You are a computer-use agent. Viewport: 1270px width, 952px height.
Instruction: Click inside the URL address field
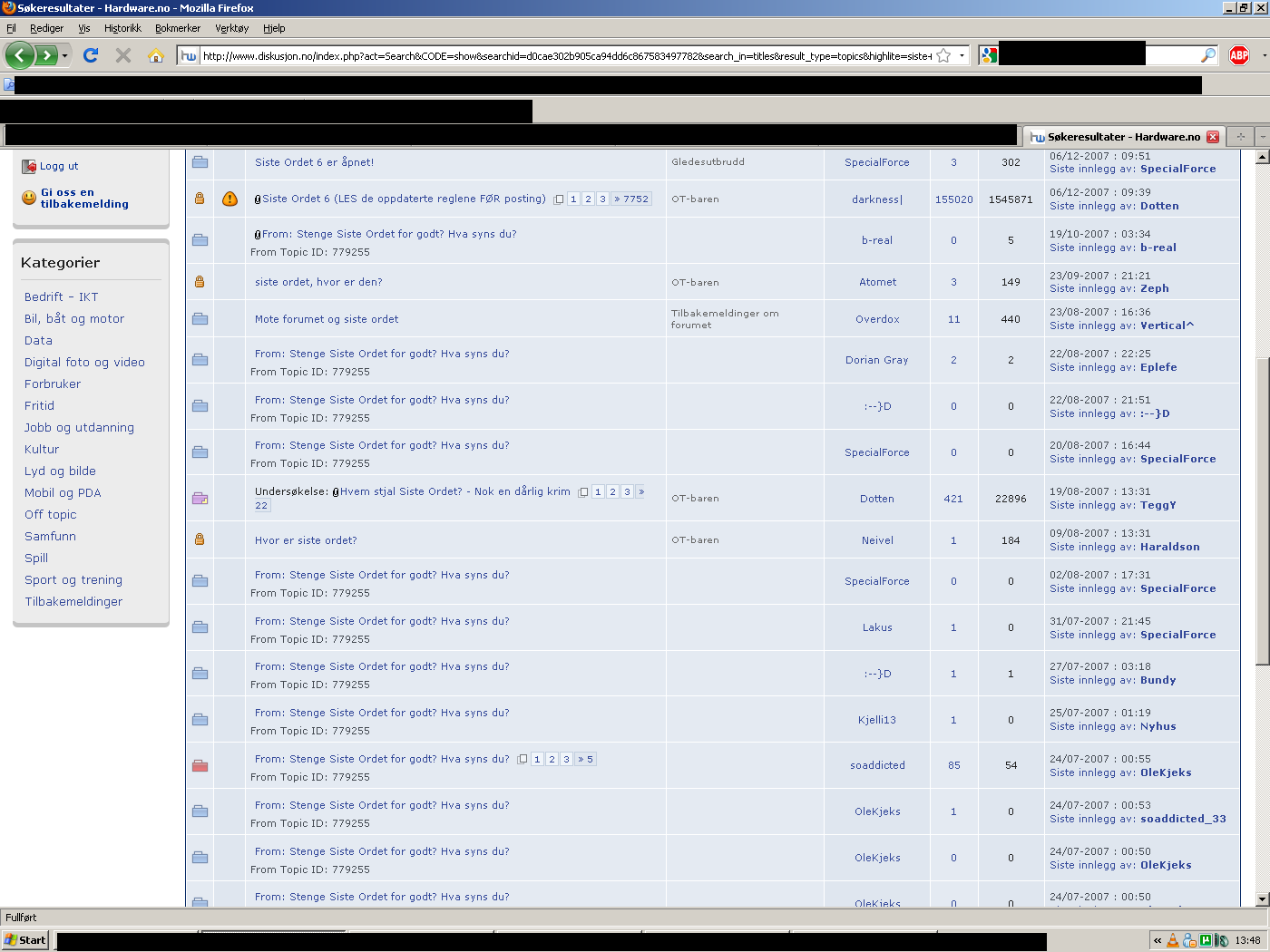[x=567, y=56]
